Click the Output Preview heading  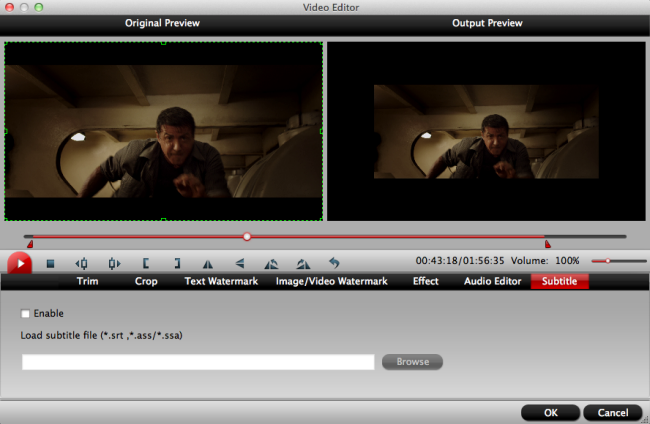coord(487,23)
